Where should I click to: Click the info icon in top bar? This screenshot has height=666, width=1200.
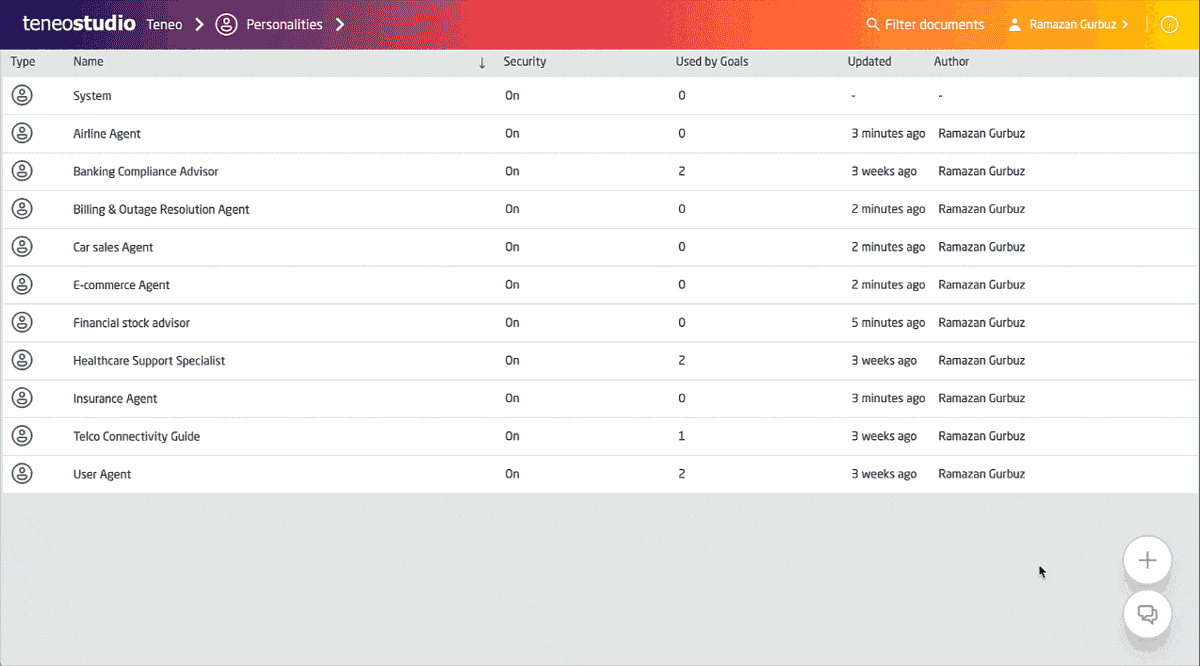[x=1169, y=25]
